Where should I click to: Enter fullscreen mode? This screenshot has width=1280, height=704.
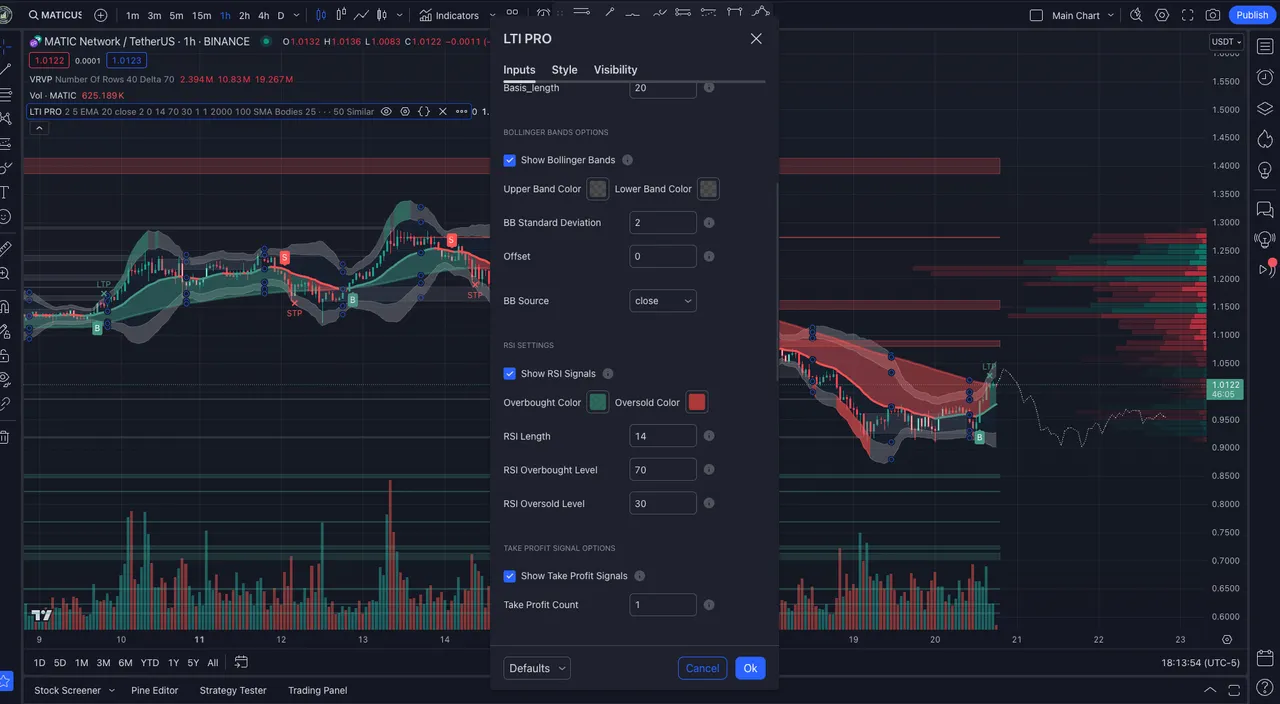point(1187,15)
